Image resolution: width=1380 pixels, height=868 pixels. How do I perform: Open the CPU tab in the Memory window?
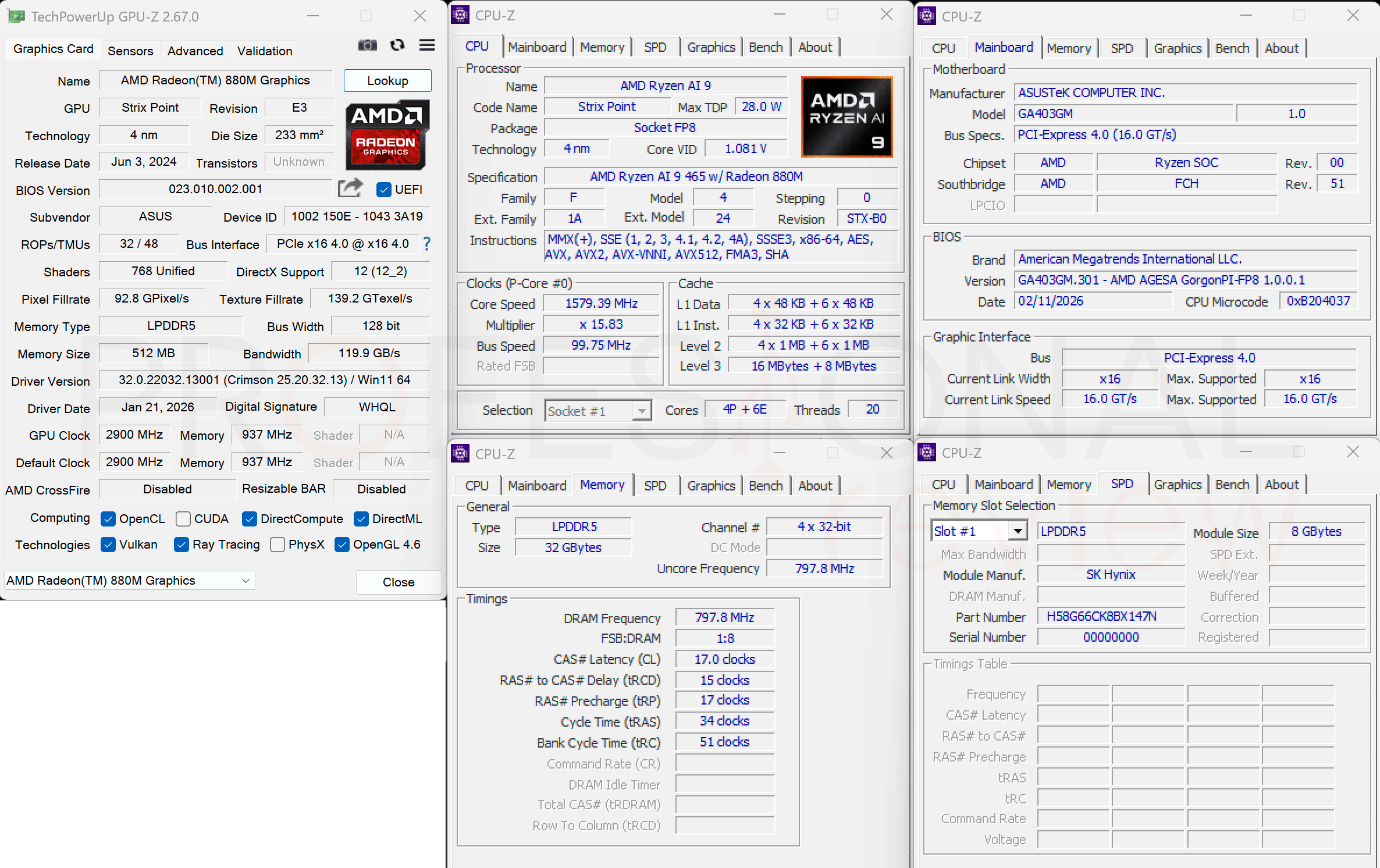(x=477, y=486)
